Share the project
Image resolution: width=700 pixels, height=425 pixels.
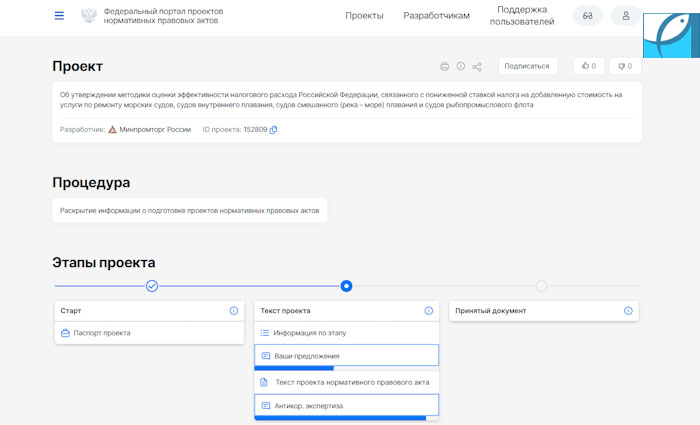[477, 67]
